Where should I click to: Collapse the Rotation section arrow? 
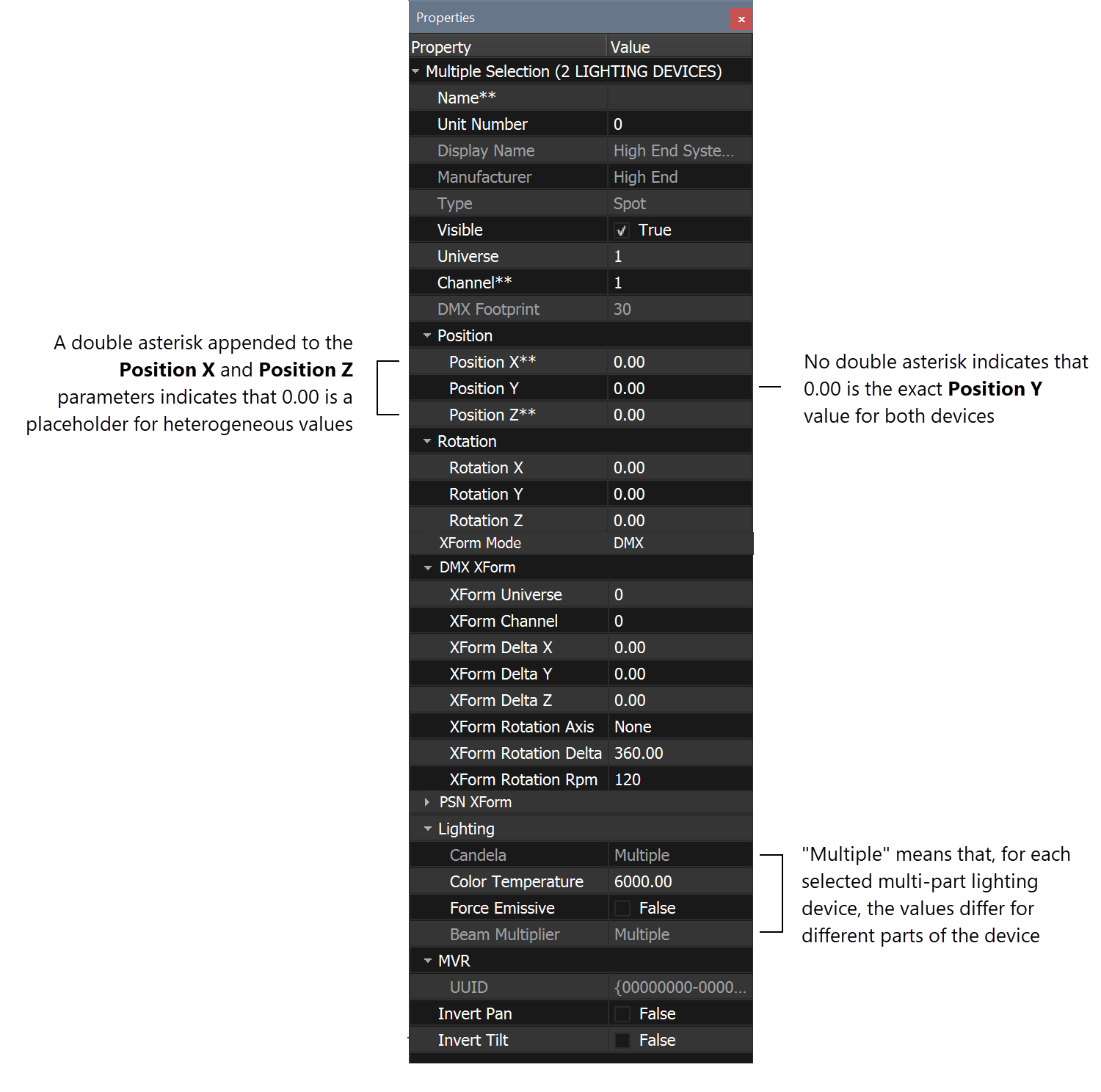427,441
